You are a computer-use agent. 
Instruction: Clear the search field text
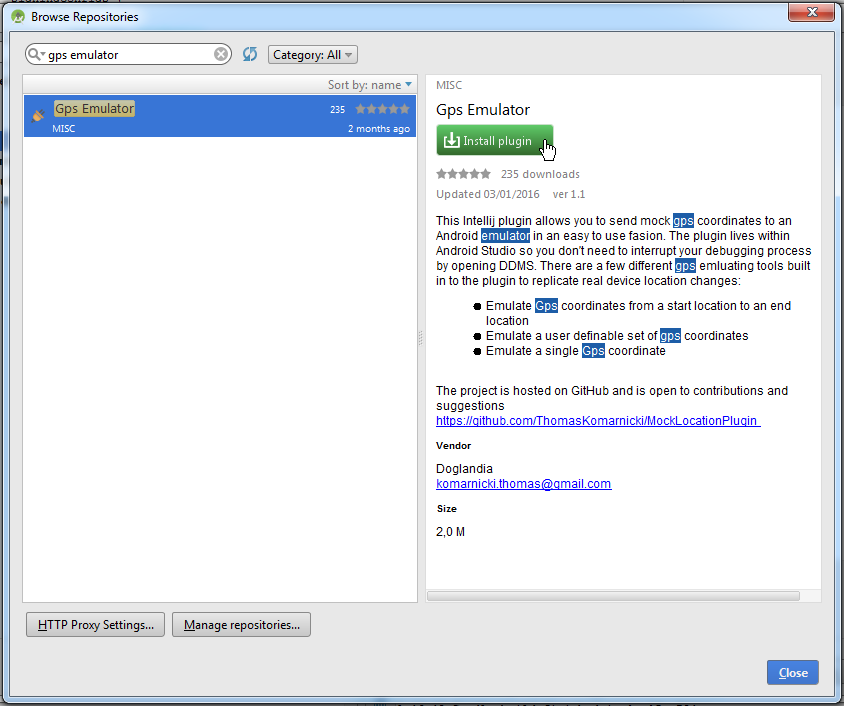(x=221, y=54)
